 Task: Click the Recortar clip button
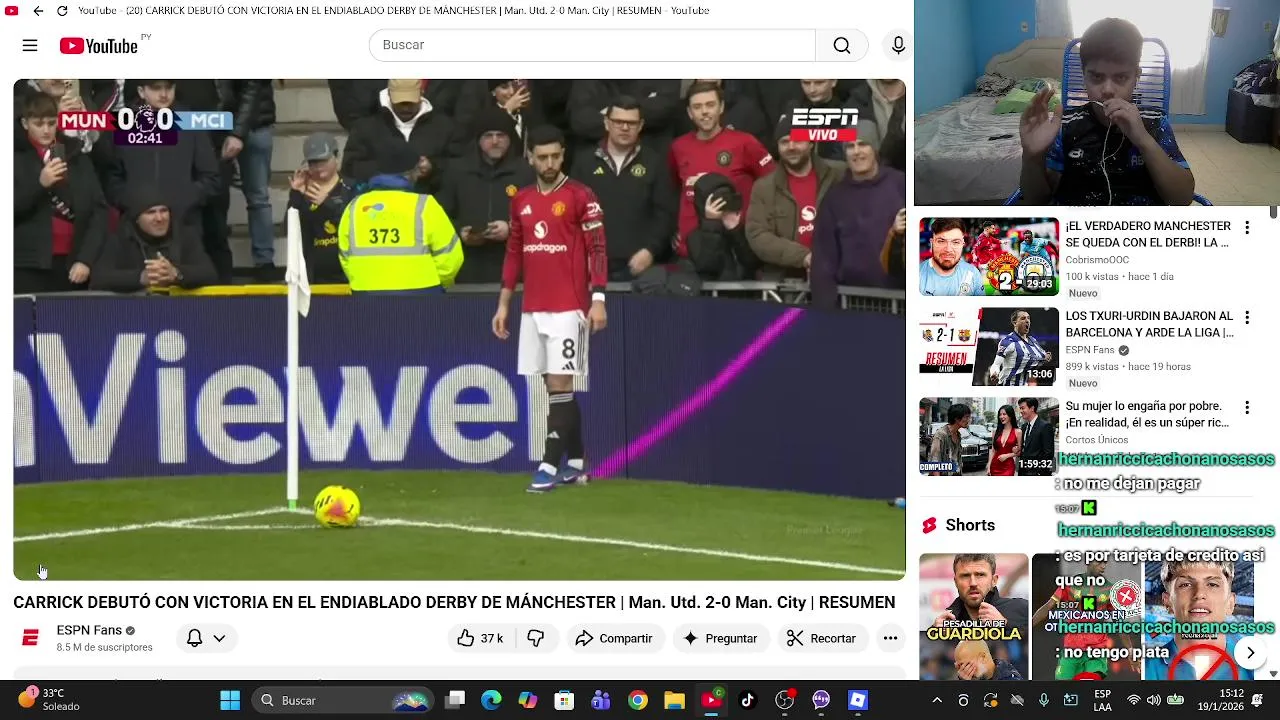click(x=821, y=638)
